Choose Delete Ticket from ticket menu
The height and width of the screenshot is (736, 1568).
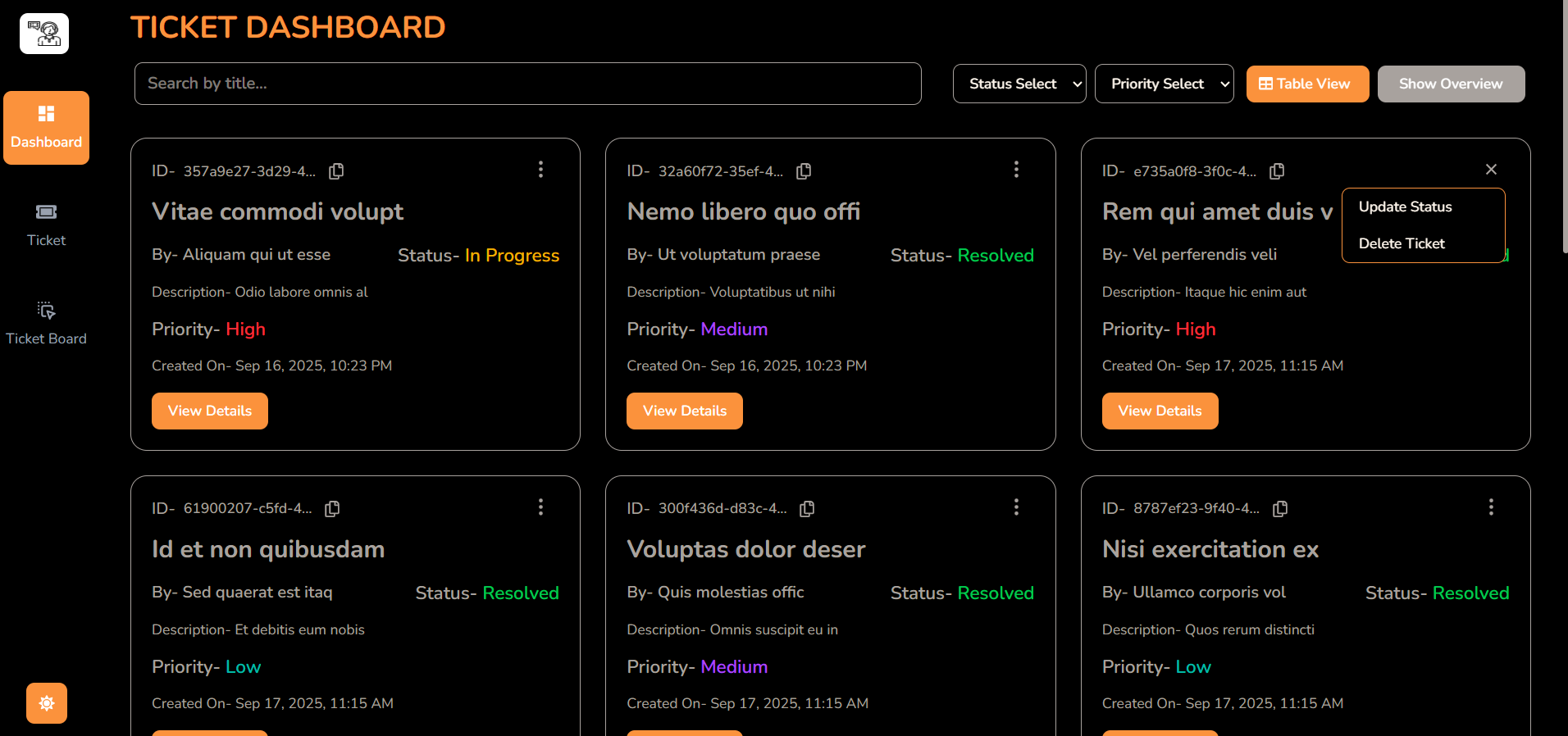1402,243
